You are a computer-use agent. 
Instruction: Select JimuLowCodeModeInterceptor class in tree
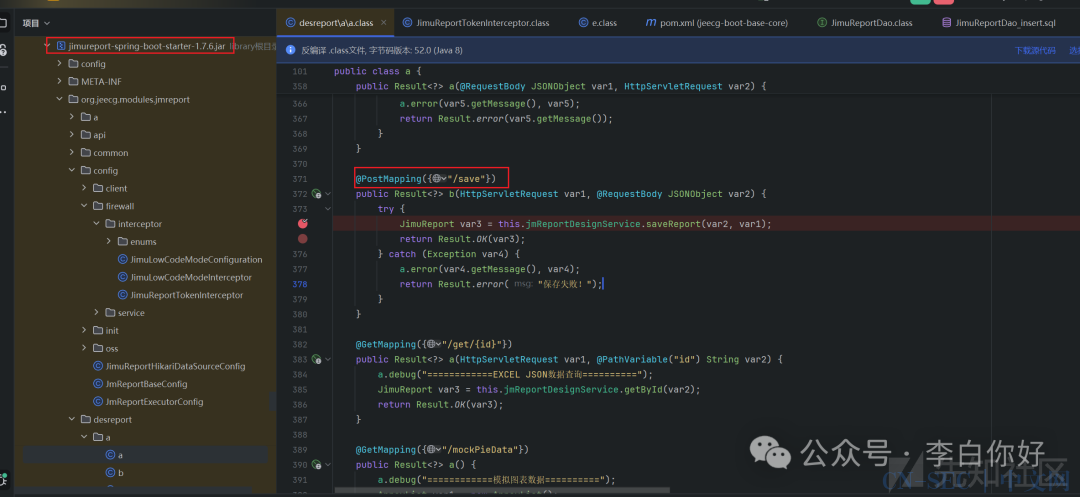pyautogui.click(x=185, y=277)
